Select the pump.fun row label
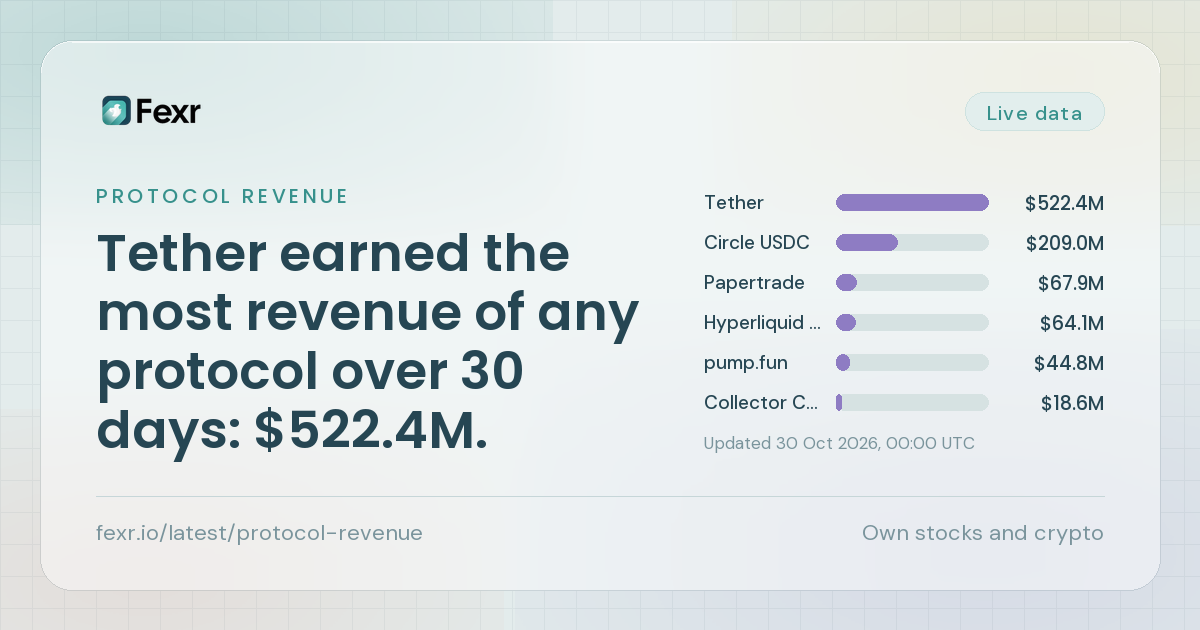 746,363
